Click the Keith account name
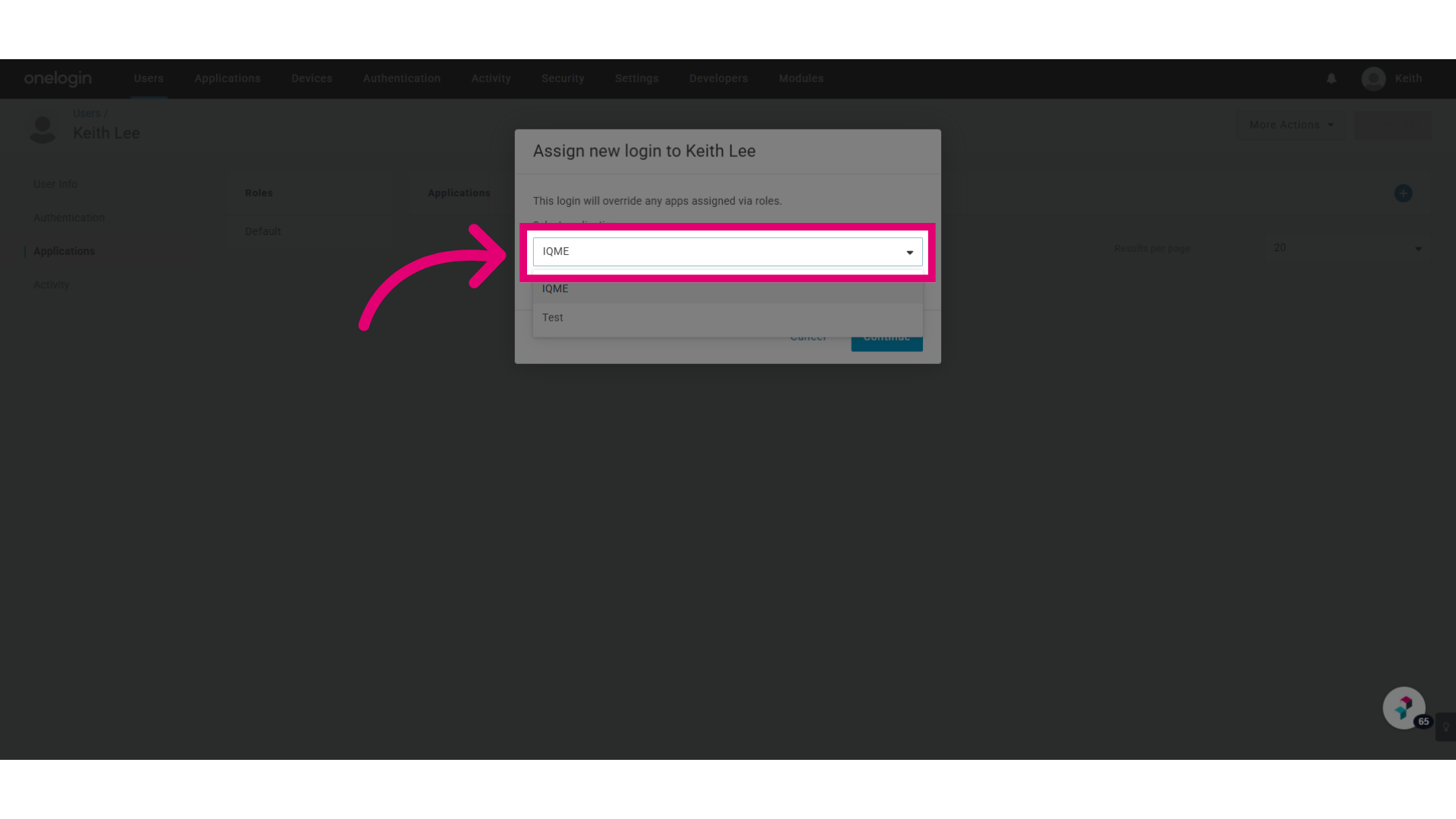The height and width of the screenshot is (819, 1456). click(1408, 78)
